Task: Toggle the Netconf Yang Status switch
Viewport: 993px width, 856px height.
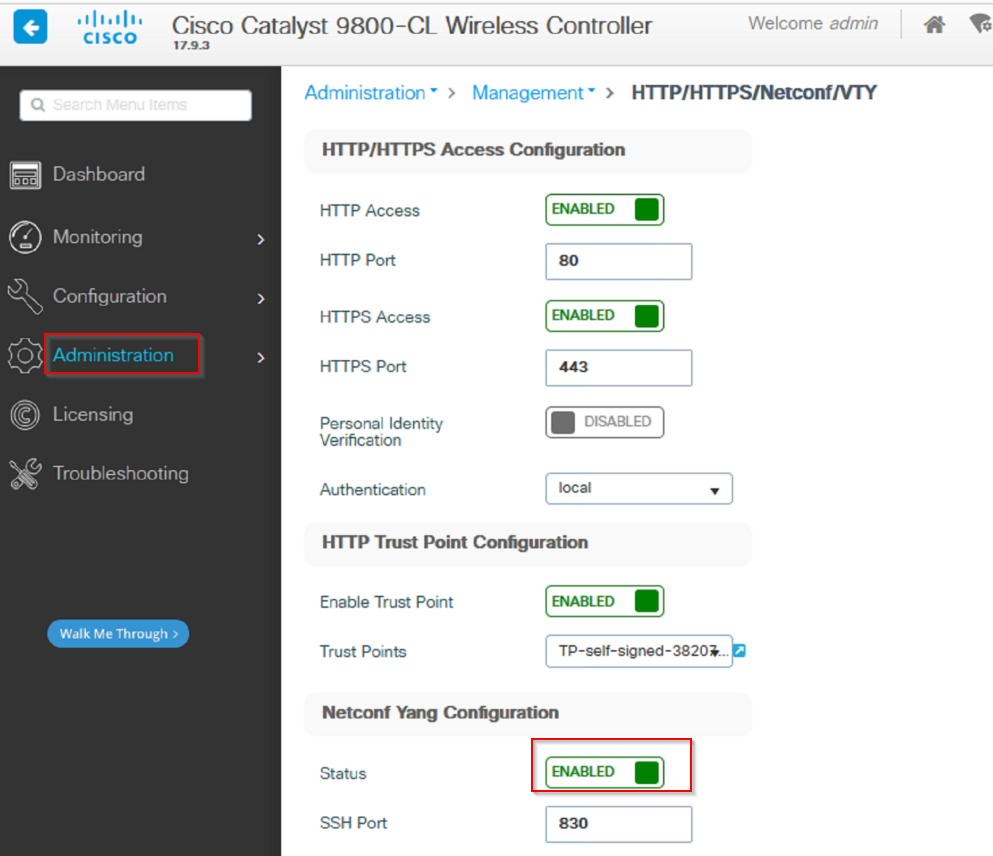Action: pos(605,772)
